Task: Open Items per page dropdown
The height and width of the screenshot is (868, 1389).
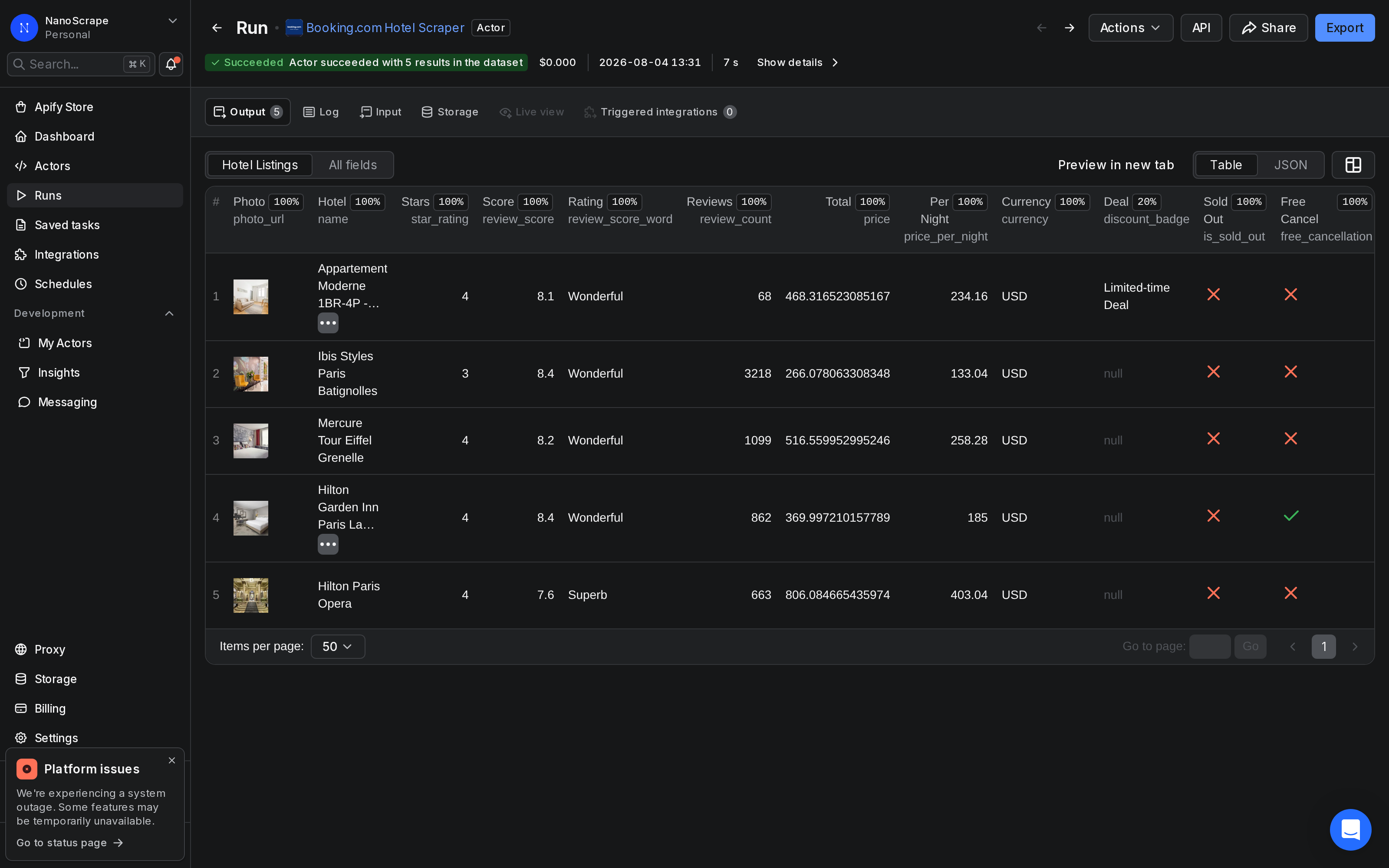Action: pos(338,646)
